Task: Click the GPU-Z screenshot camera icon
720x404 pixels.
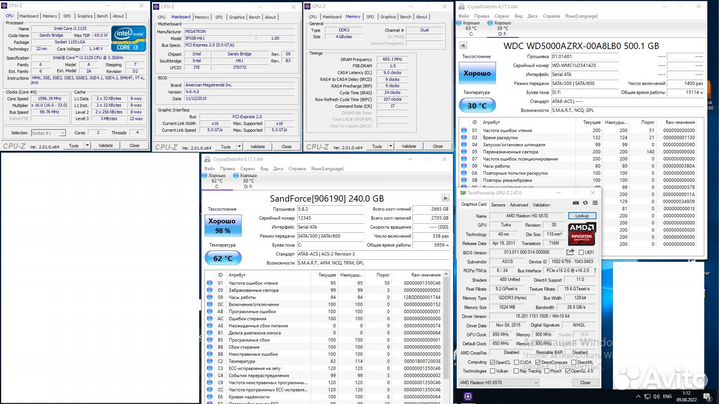Action: click(x=576, y=203)
